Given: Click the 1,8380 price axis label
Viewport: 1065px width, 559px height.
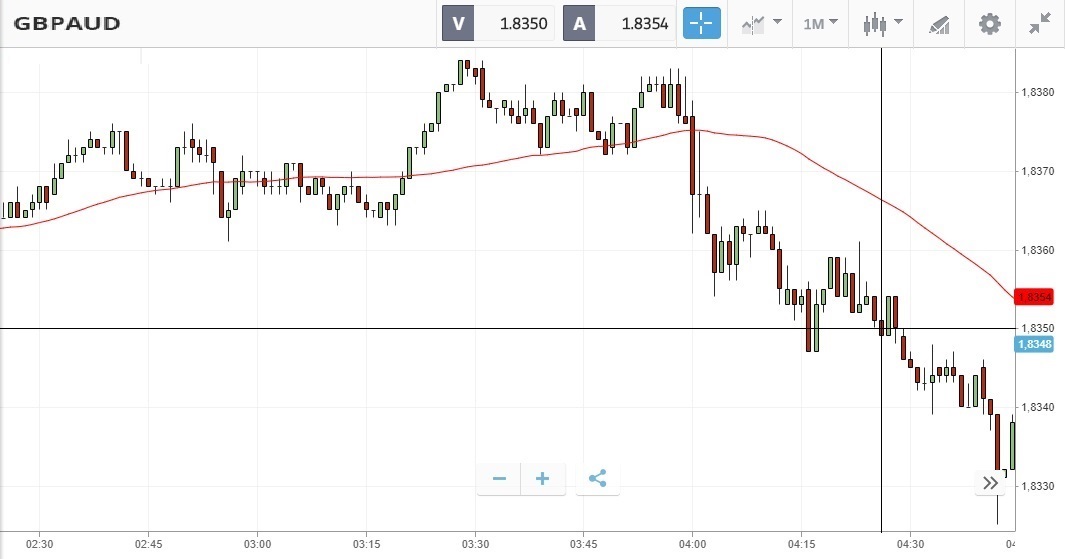Looking at the screenshot, I should coord(1036,92).
